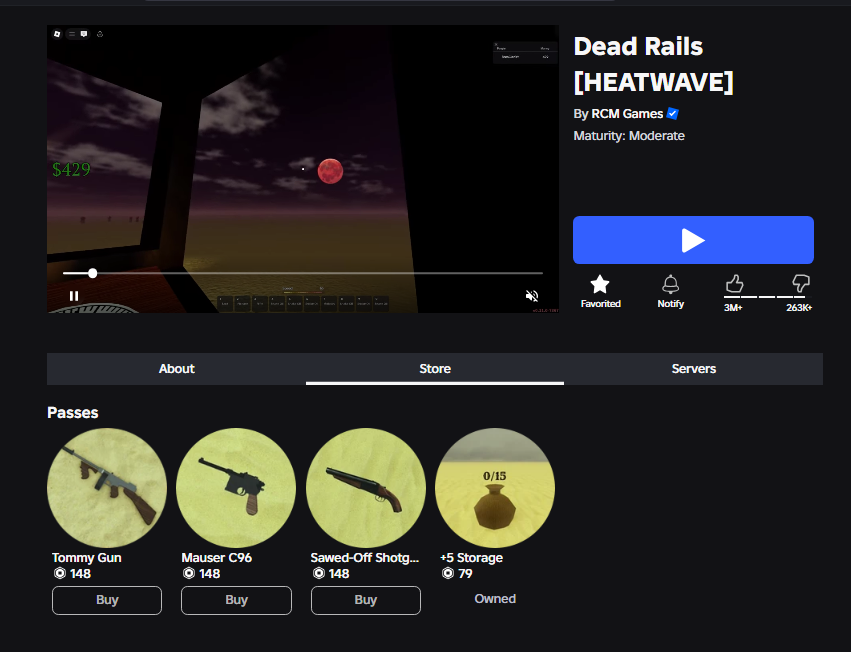Click the Roblox logo icon in the video
Image resolution: width=851 pixels, height=652 pixels.
pyautogui.click(x=57, y=34)
